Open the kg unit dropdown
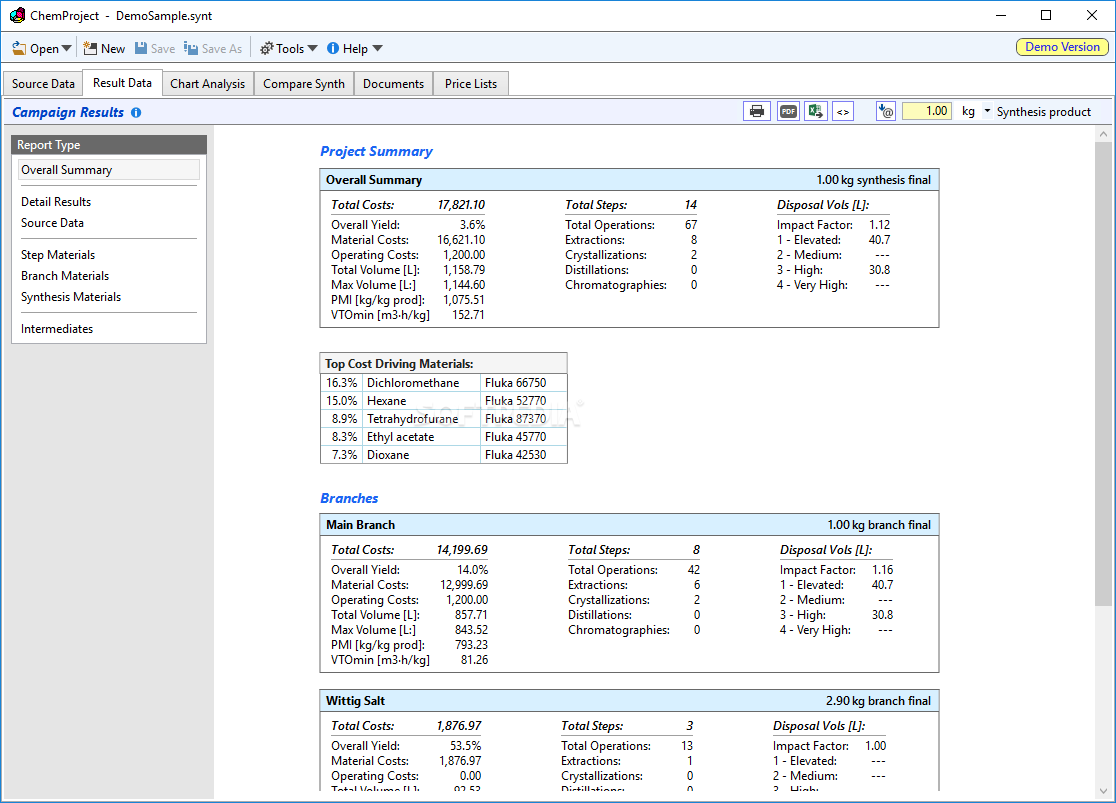The width and height of the screenshot is (1116, 803). (987, 111)
